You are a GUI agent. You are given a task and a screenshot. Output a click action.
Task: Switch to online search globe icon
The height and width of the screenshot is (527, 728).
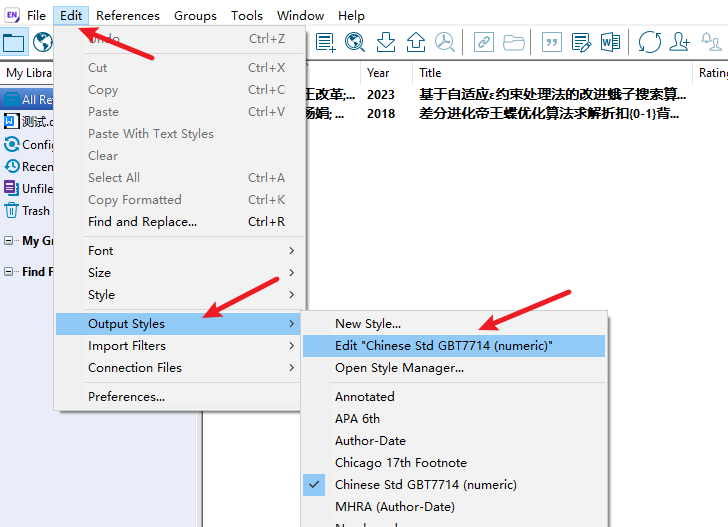coord(43,42)
